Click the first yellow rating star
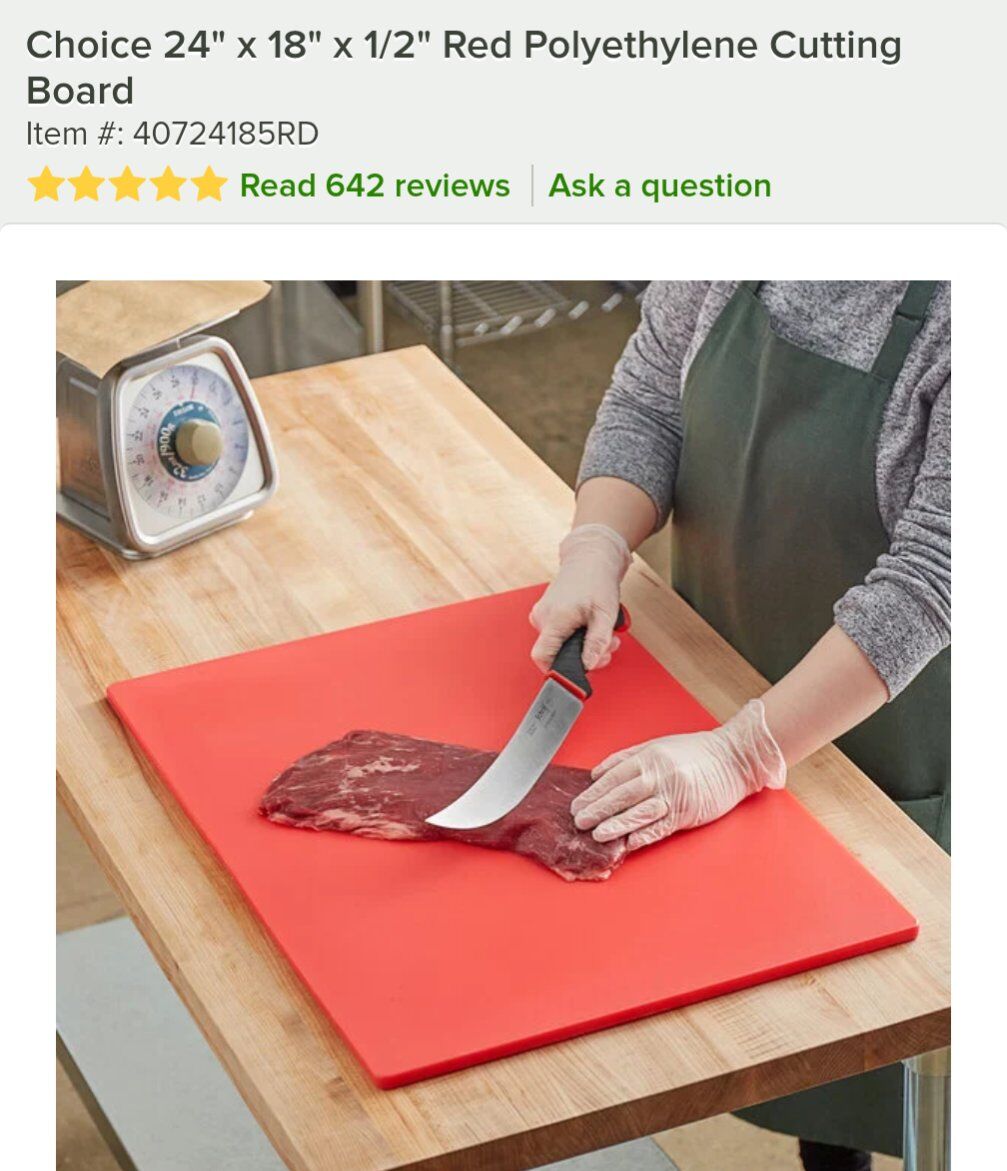This screenshot has height=1171, width=1007. pos(46,185)
